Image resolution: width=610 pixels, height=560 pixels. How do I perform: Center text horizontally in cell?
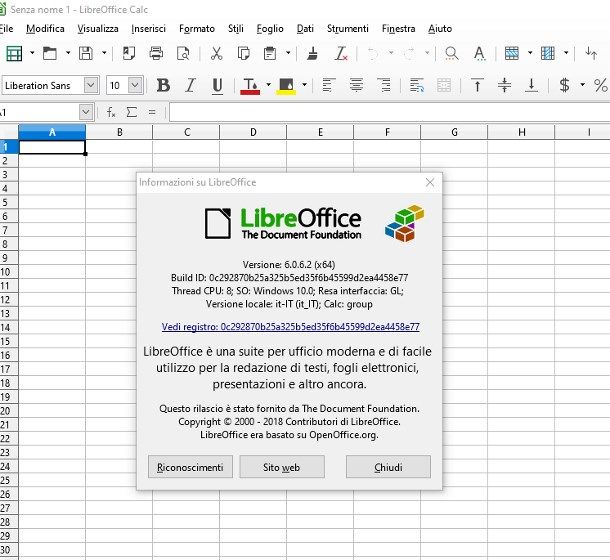(x=356, y=85)
